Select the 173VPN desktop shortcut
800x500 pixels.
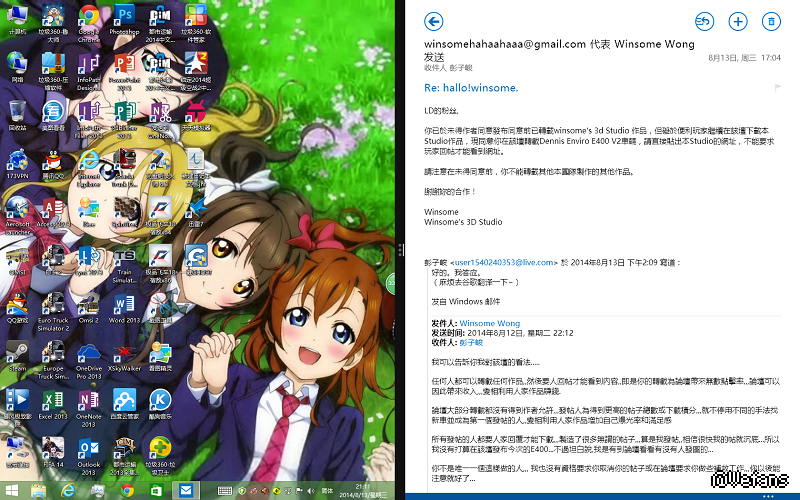(x=17, y=164)
